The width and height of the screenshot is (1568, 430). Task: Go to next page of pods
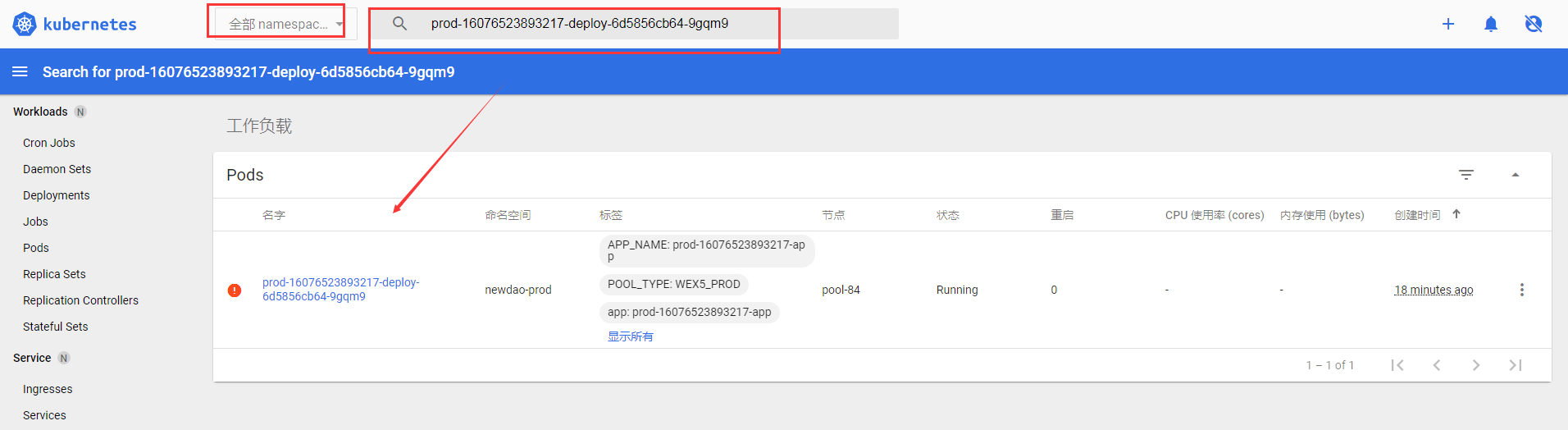[1476, 365]
